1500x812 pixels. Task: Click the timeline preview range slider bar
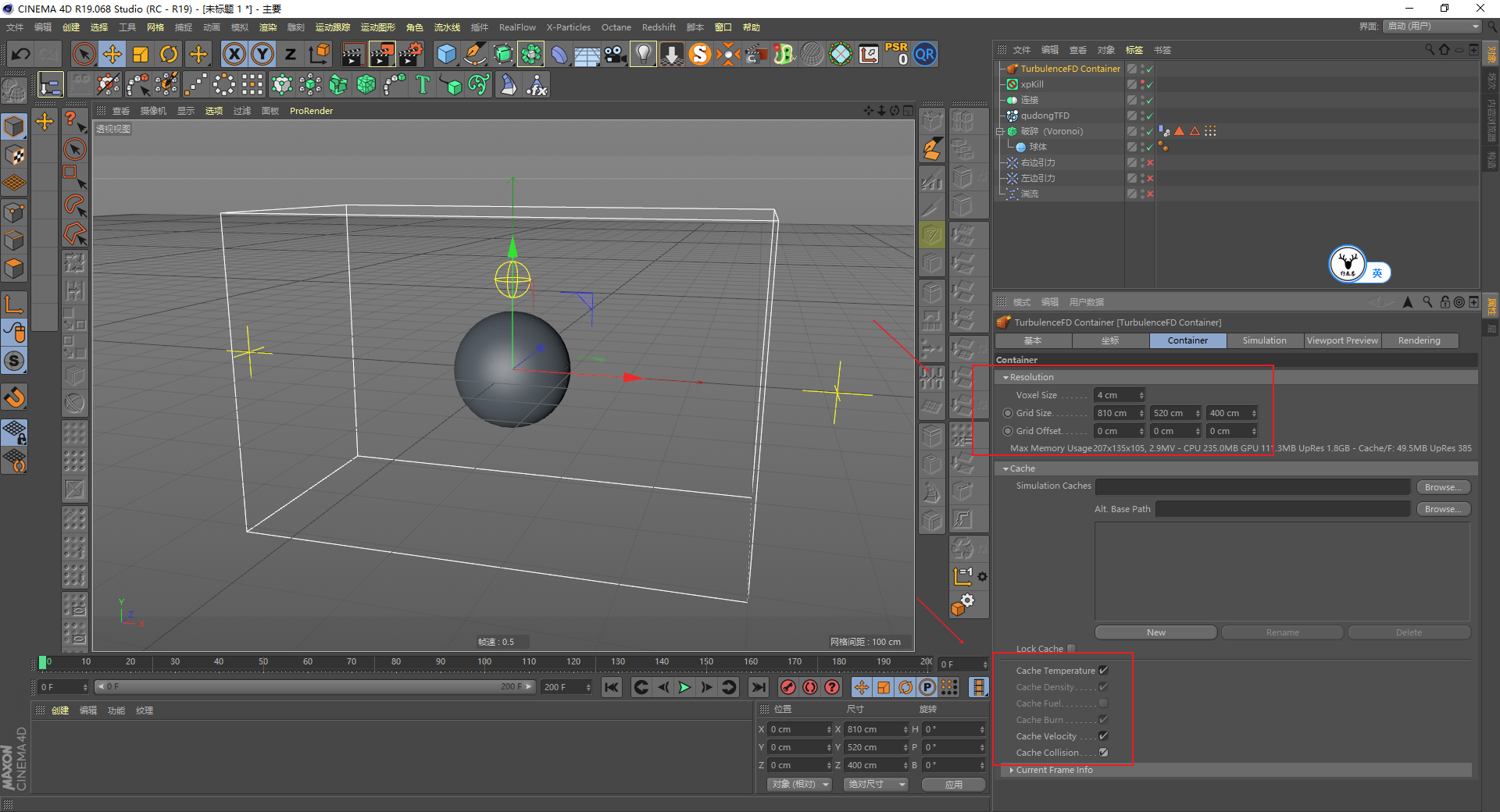(x=314, y=687)
